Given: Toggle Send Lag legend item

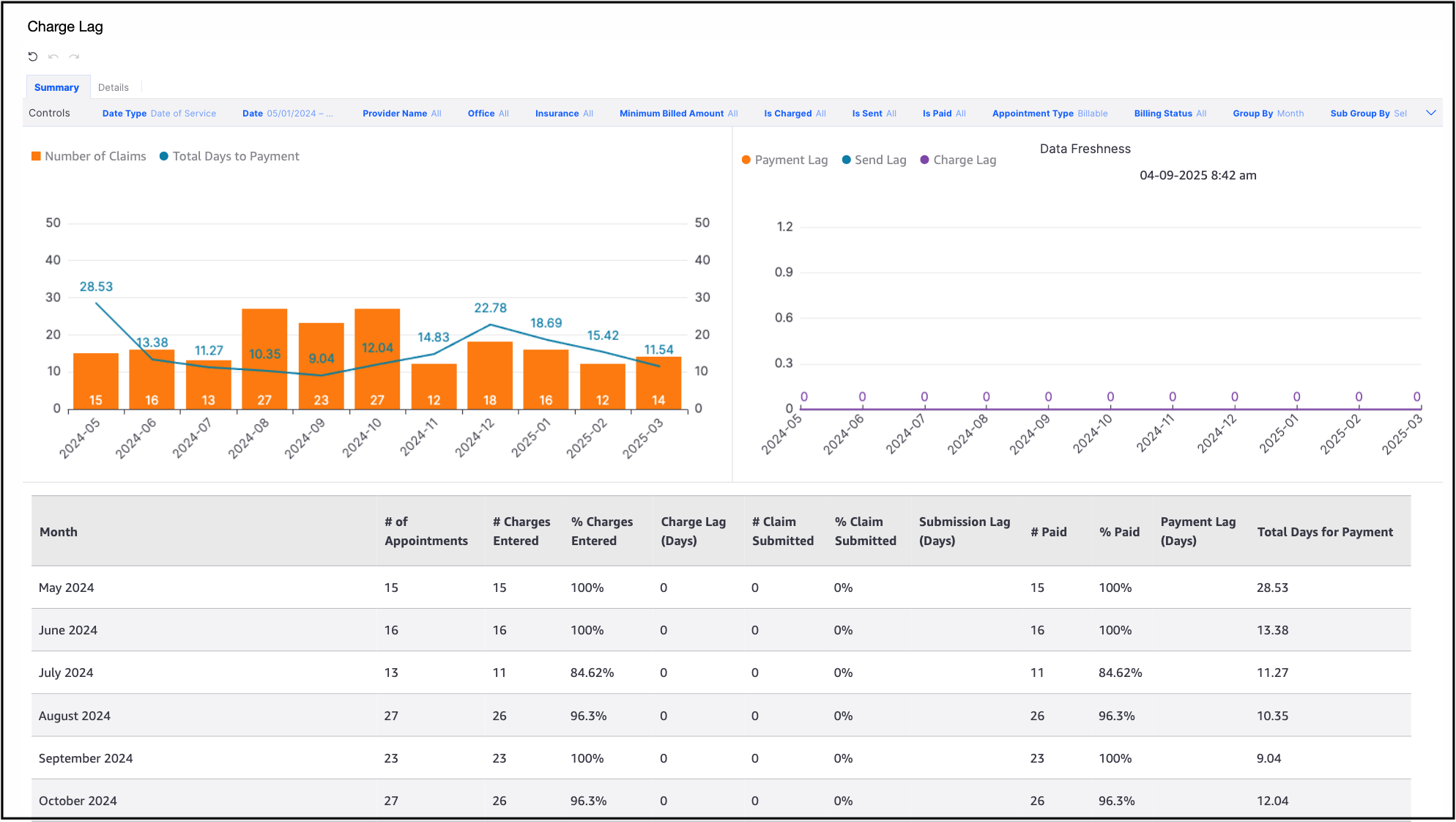Looking at the screenshot, I should (874, 160).
